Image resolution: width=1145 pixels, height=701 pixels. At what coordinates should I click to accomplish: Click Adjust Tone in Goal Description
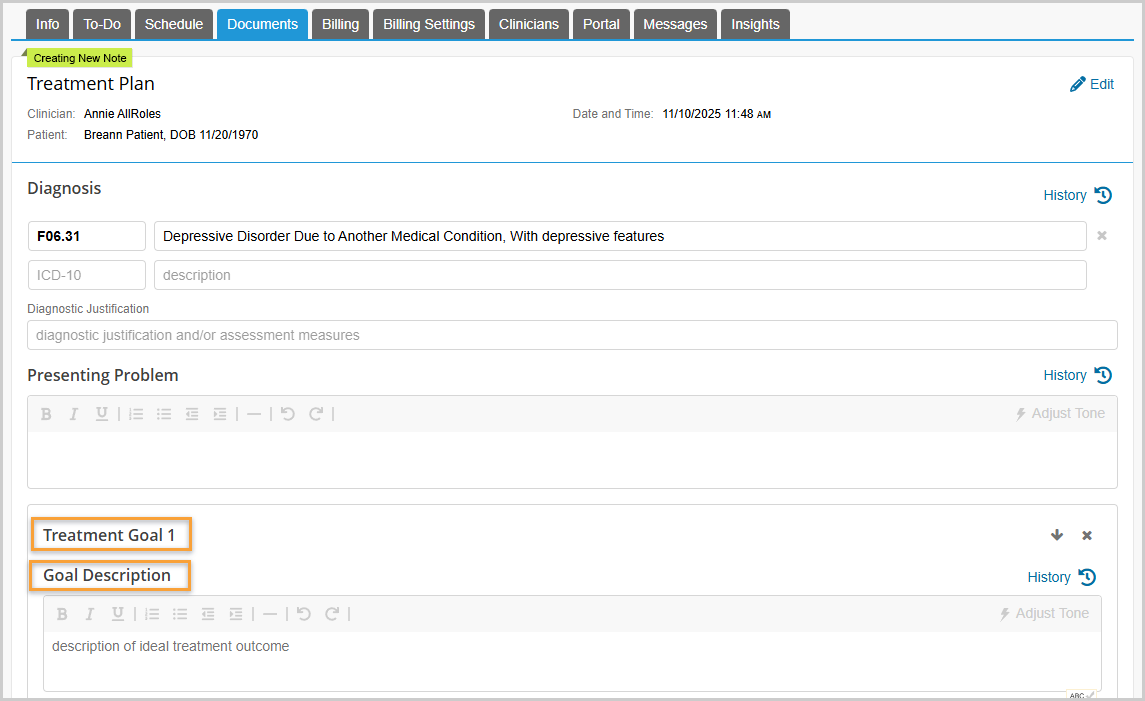pos(1044,614)
